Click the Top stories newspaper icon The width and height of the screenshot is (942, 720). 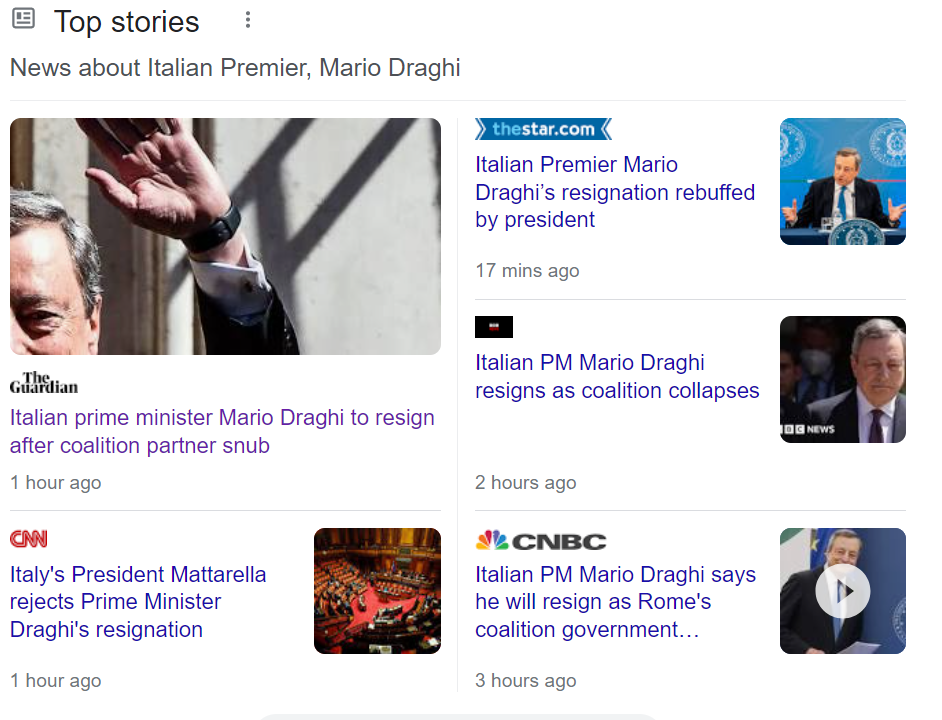23,19
